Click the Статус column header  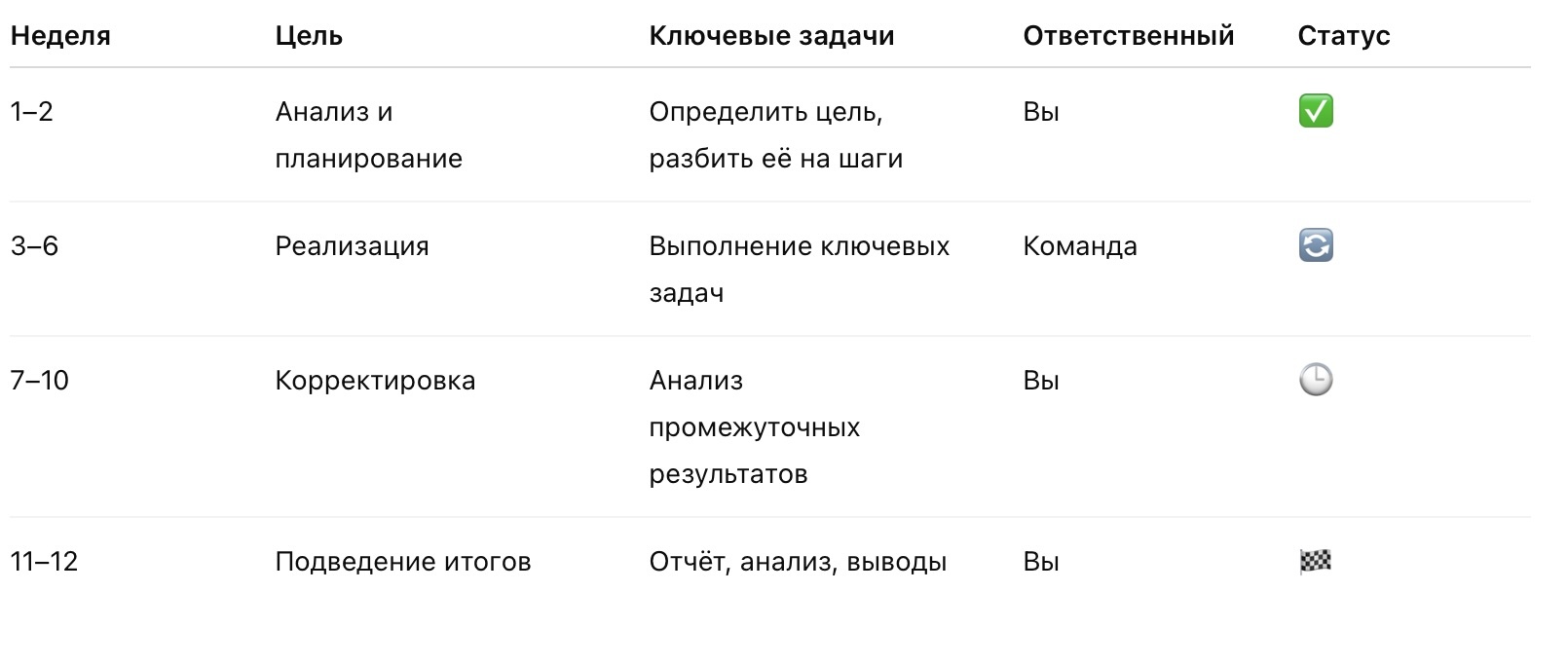coord(1344,36)
